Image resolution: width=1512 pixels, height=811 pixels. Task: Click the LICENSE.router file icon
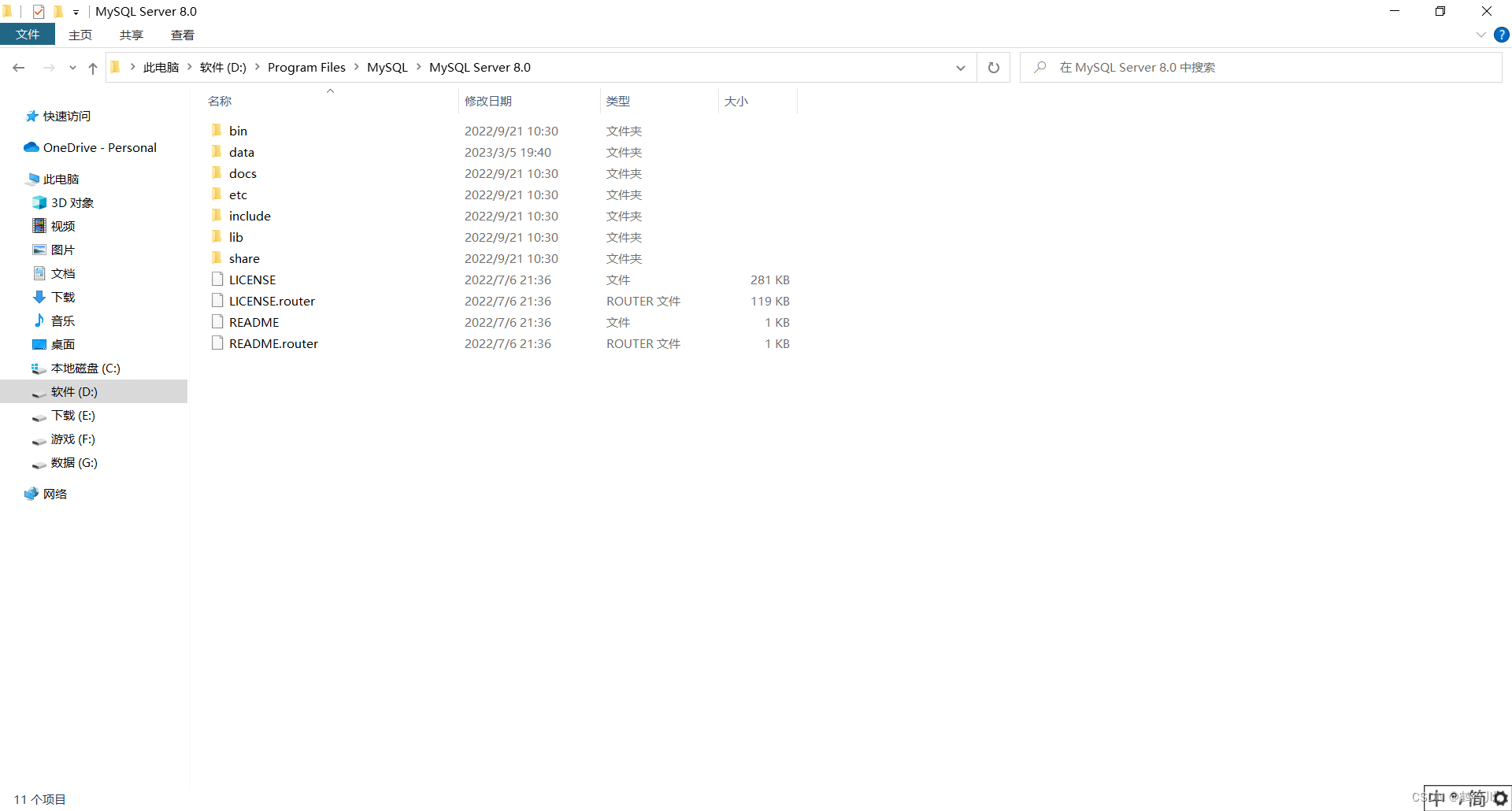click(x=217, y=300)
